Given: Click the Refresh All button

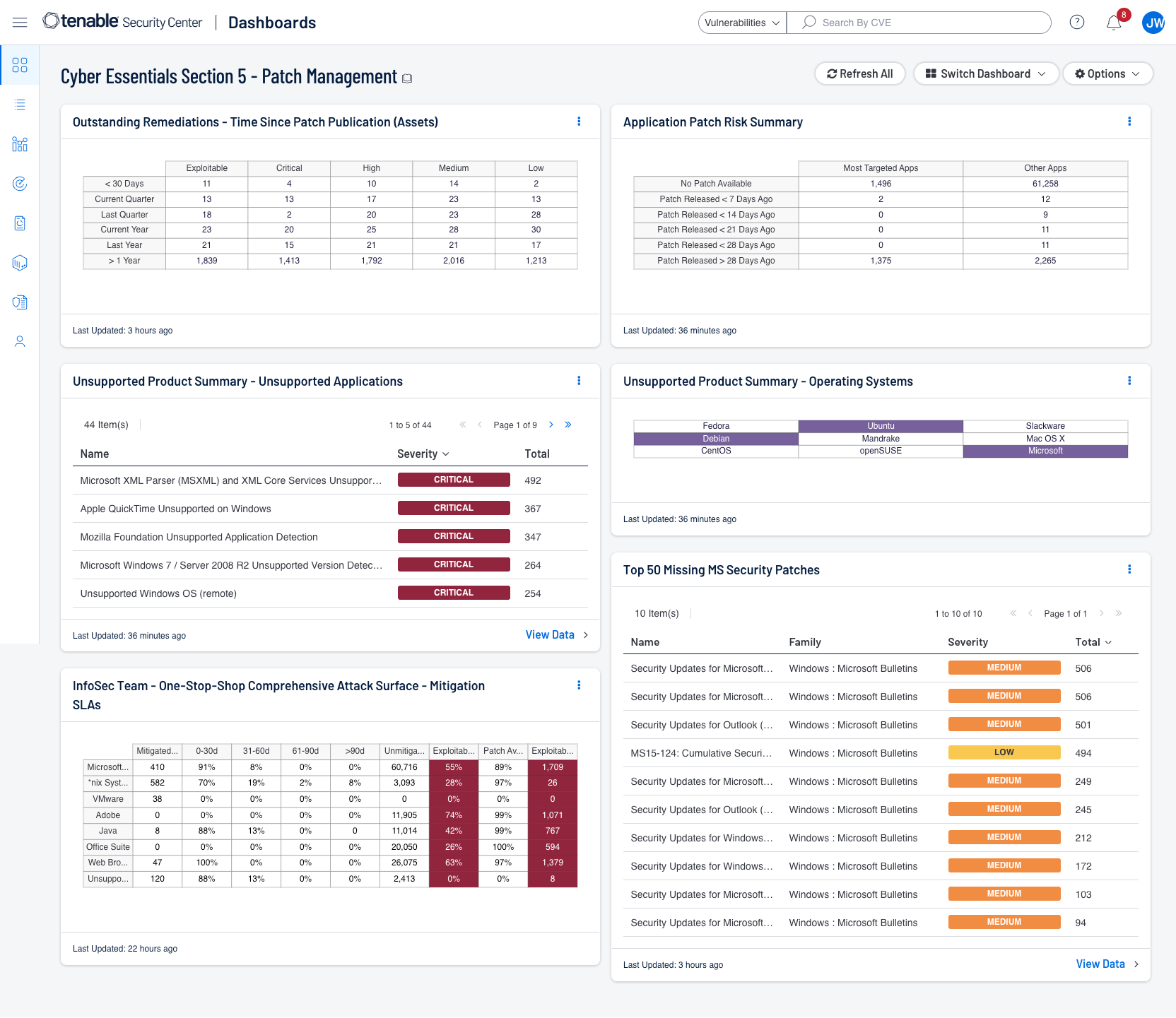Looking at the screenshot, I should (x=859, y=73).
